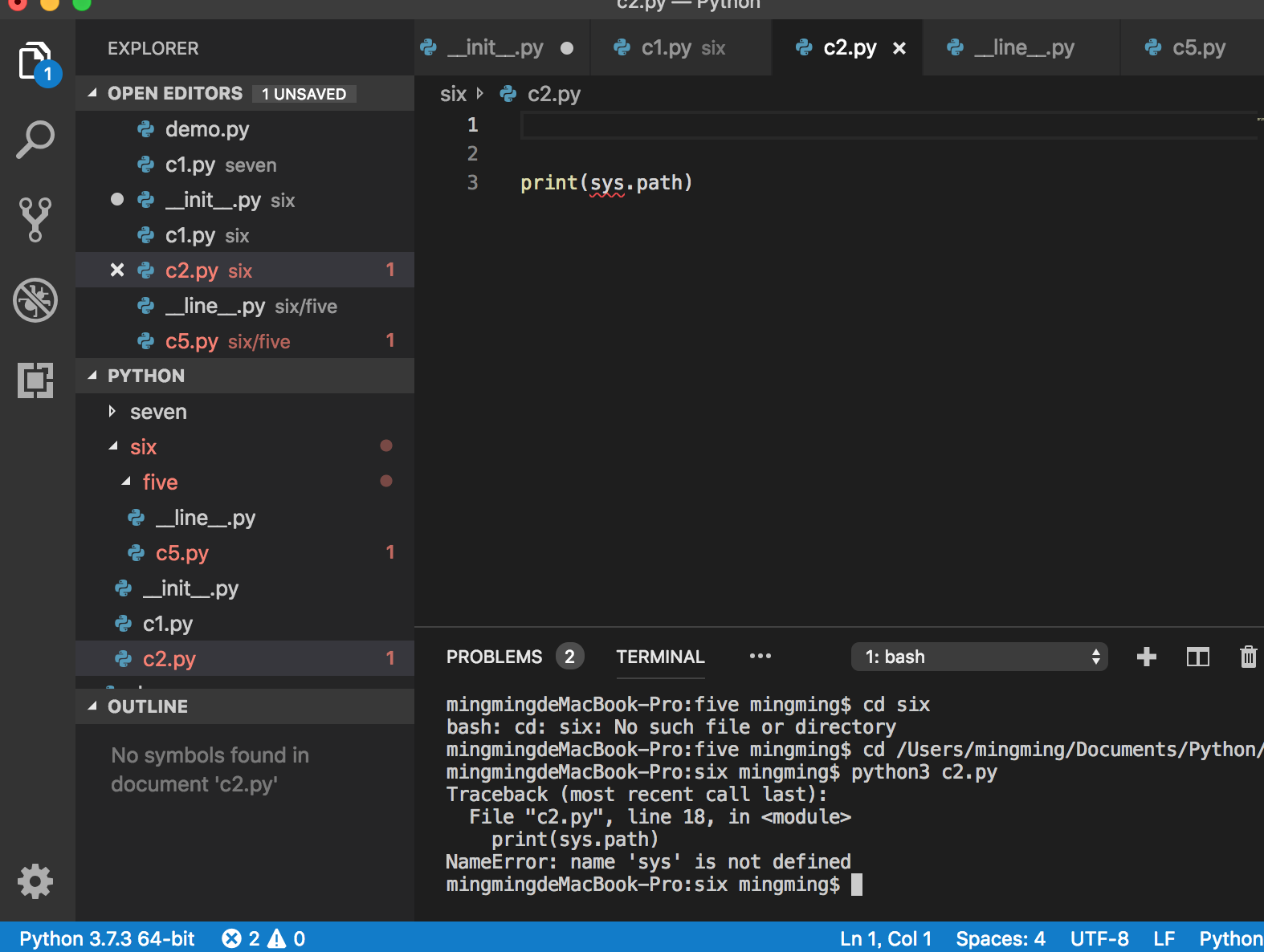Screen dimensions: 1264x952
Task: Kill terminal with trash icon
Action: 1248,657
